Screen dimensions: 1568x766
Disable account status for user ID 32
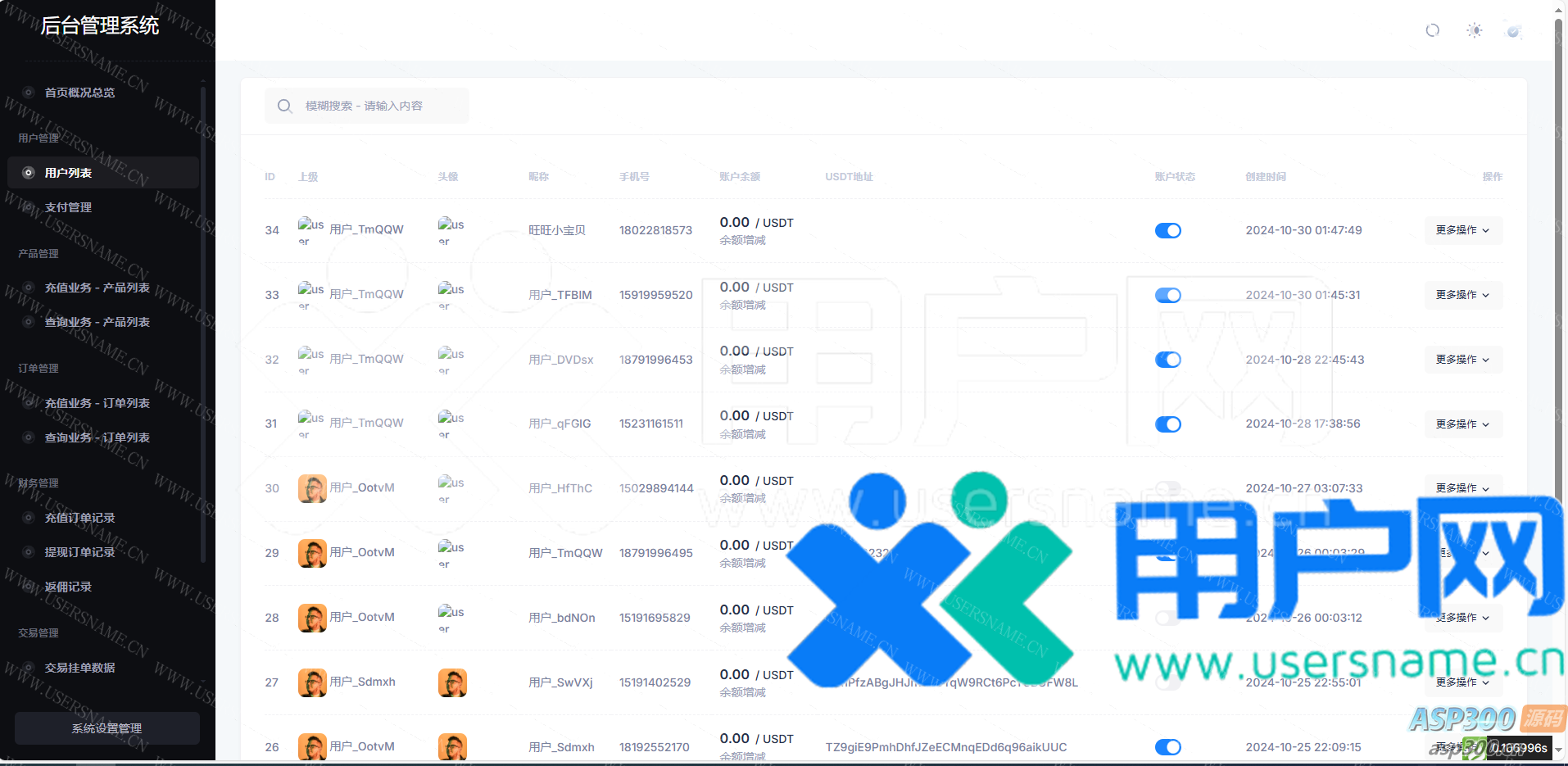(x=1167, y=360)
